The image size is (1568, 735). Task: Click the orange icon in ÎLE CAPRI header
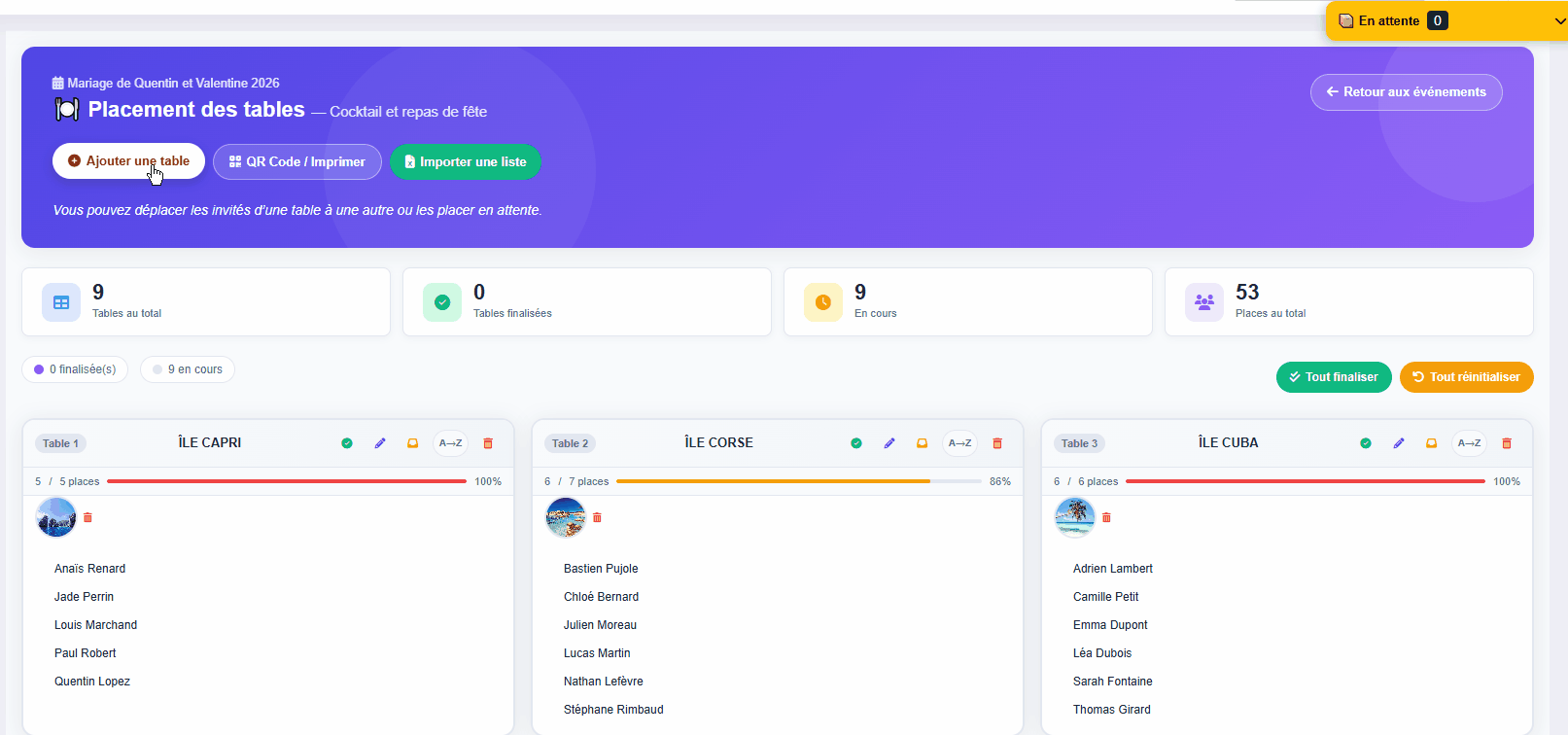[x=413, y=443]
